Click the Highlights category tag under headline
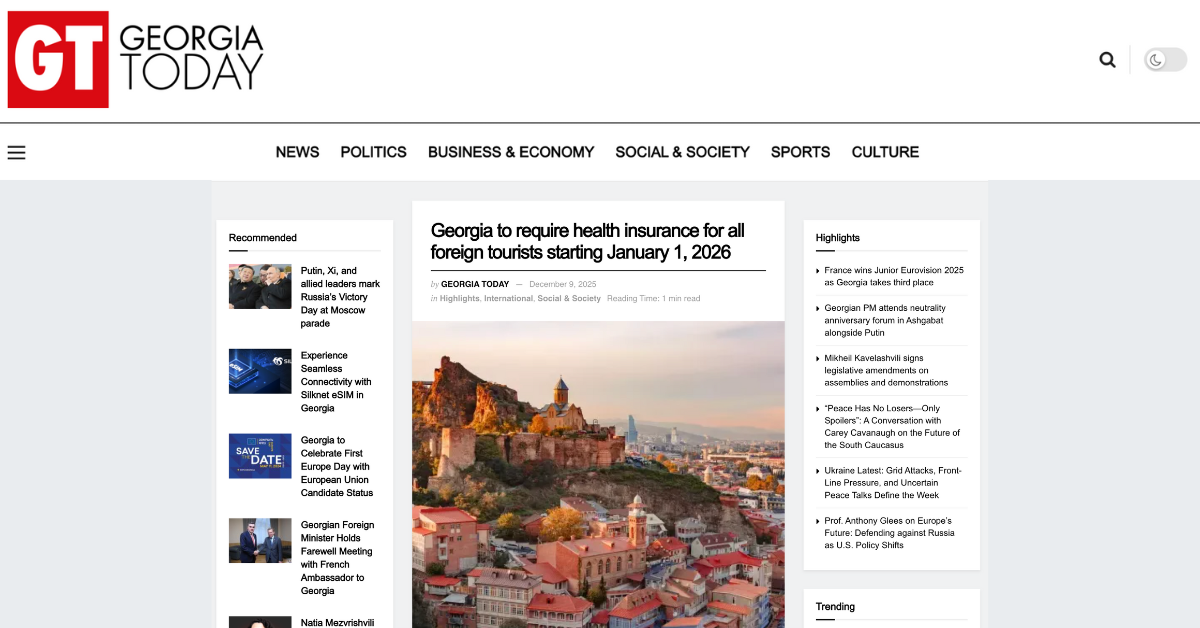The image size is (1200, 628). [x=459, y=298]
